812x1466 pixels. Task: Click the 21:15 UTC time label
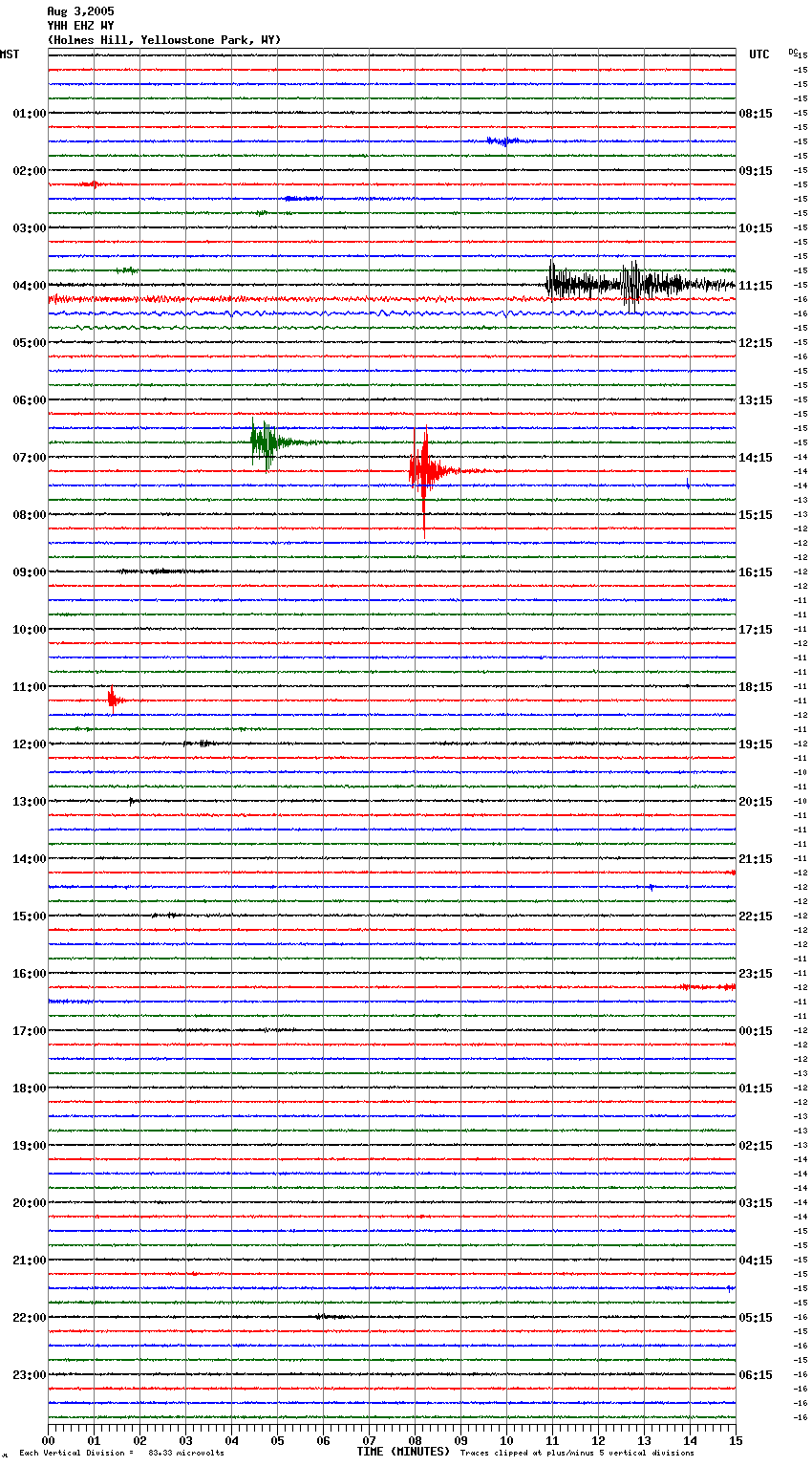[x=756, y=859]
